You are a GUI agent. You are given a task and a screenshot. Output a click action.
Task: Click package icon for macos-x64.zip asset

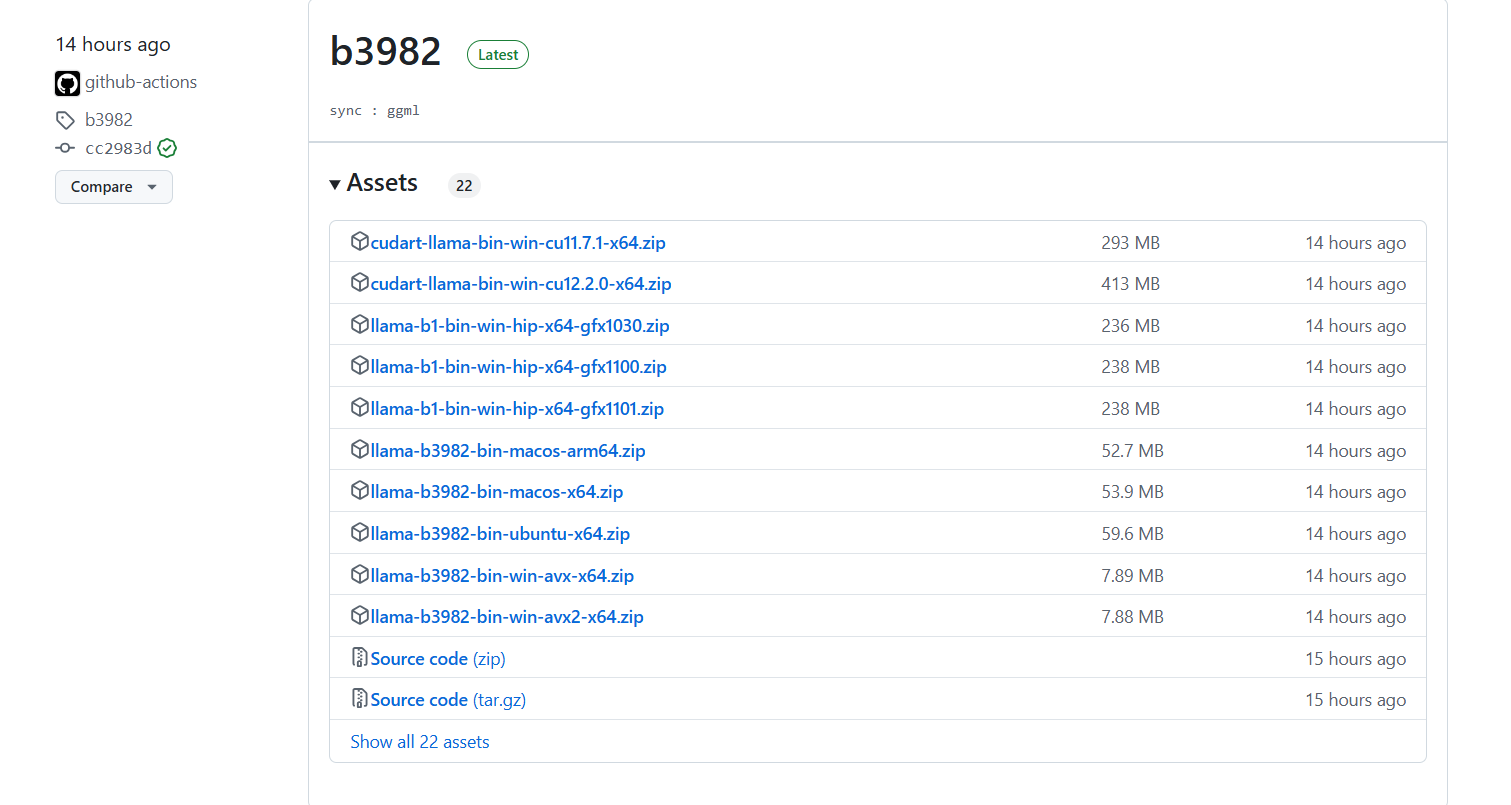click(360, 491)
